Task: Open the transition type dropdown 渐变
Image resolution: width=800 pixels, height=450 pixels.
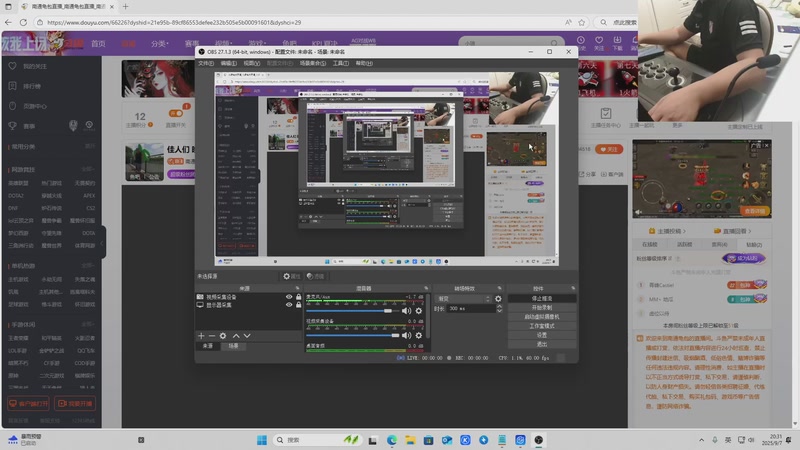Action: click(x=464, y=299)
